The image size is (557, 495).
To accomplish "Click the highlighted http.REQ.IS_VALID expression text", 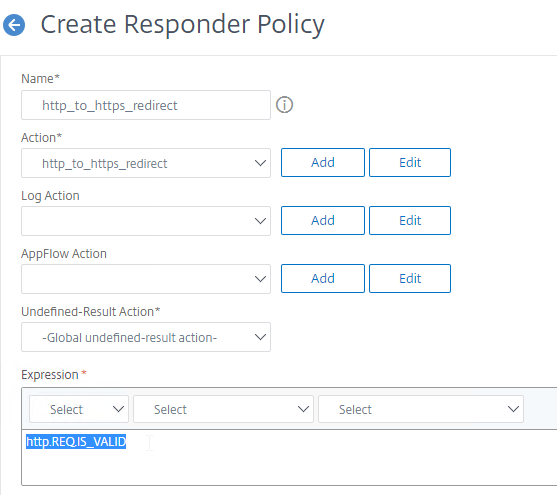I will coord(76,441).
